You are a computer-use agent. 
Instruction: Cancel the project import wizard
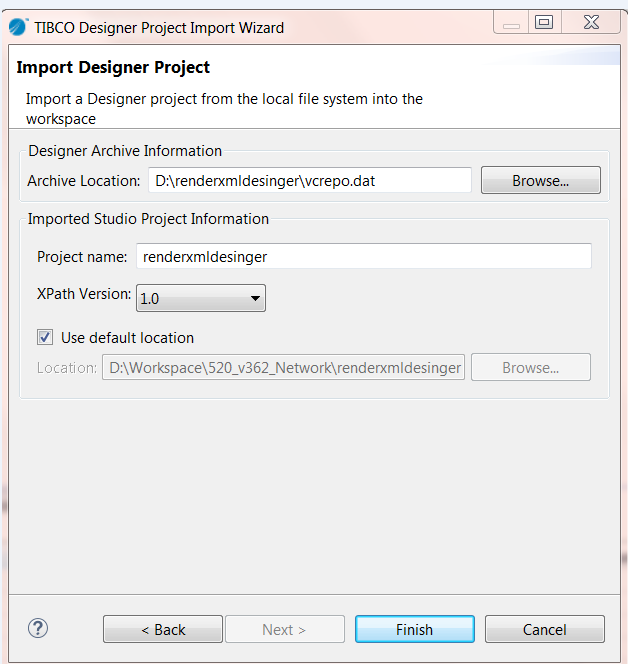click(544, 629)
